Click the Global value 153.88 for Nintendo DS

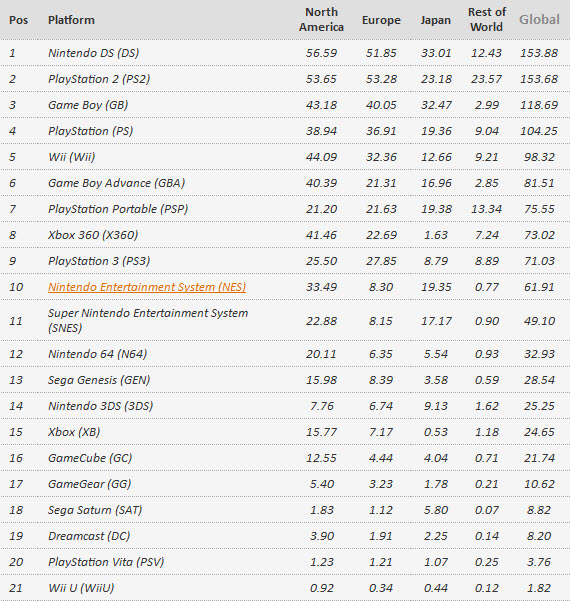pos(539,53)
